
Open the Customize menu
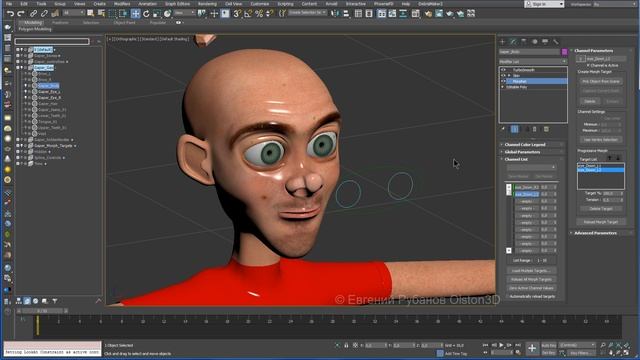260,4
